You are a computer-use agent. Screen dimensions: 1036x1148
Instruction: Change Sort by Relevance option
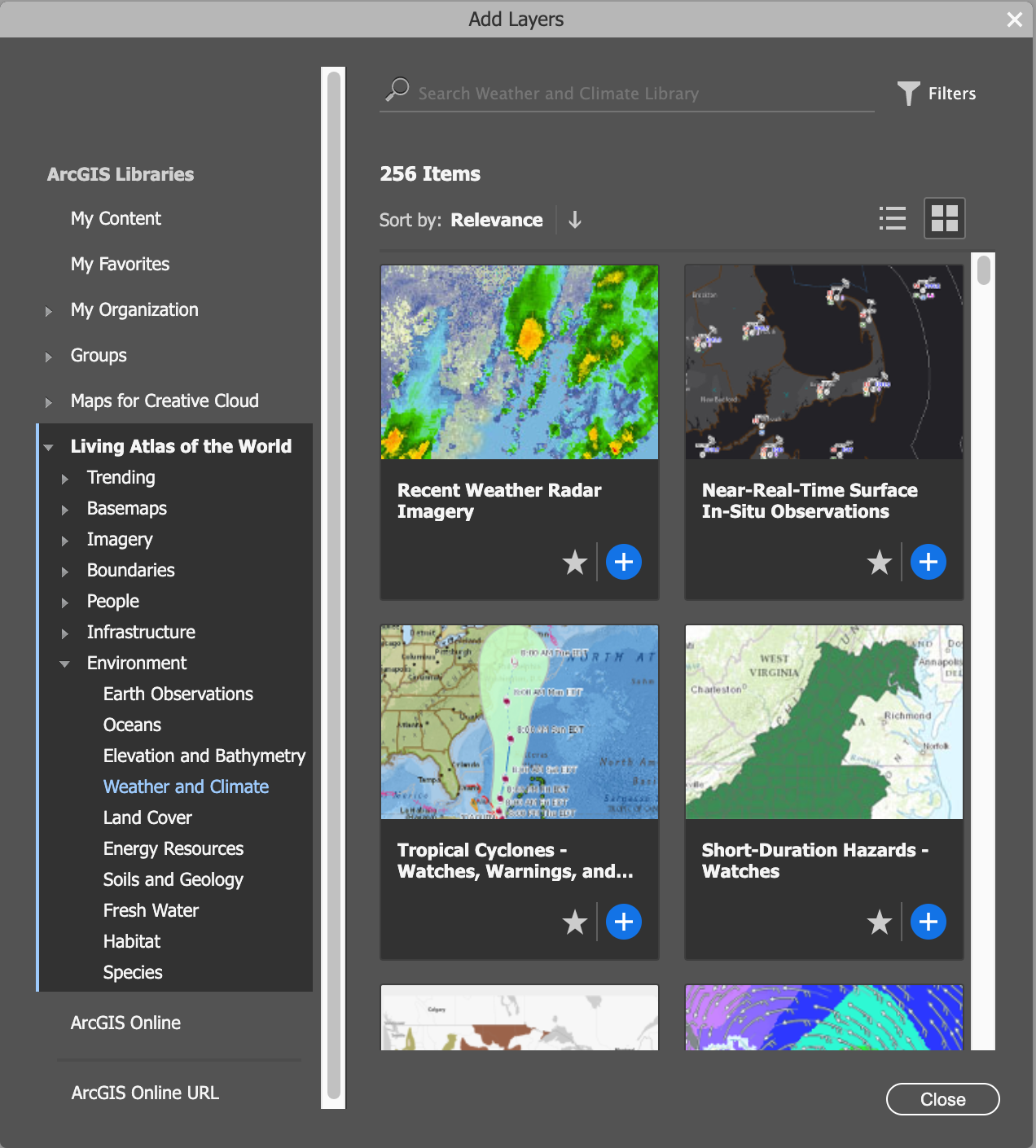tap(496, 219)
